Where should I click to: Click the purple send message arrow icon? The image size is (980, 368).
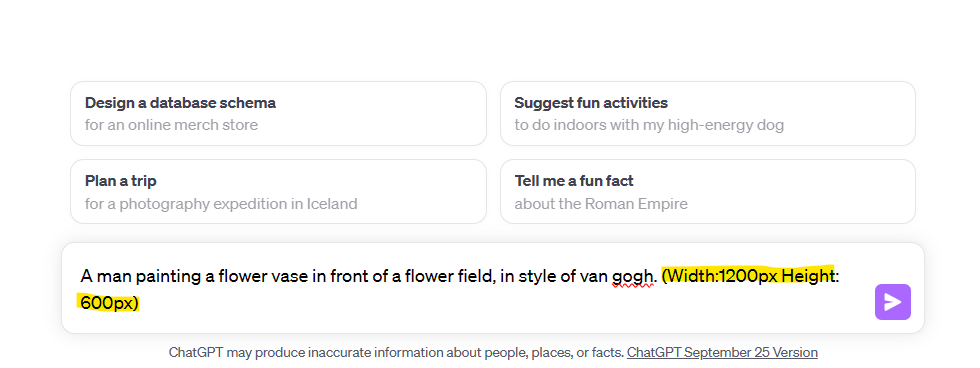(892, 302)
